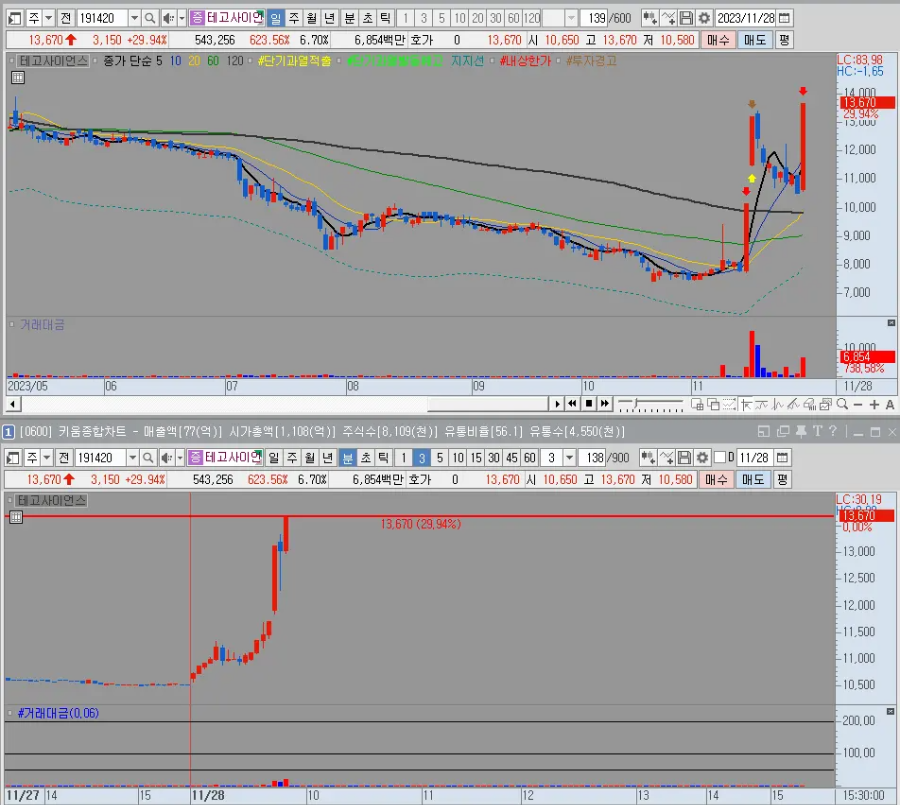Image resolution: width=900 pixels, height=805 pixels.
Task: Toggle the left panel icon in the top chart toolbar
Action: pos(15,18)
